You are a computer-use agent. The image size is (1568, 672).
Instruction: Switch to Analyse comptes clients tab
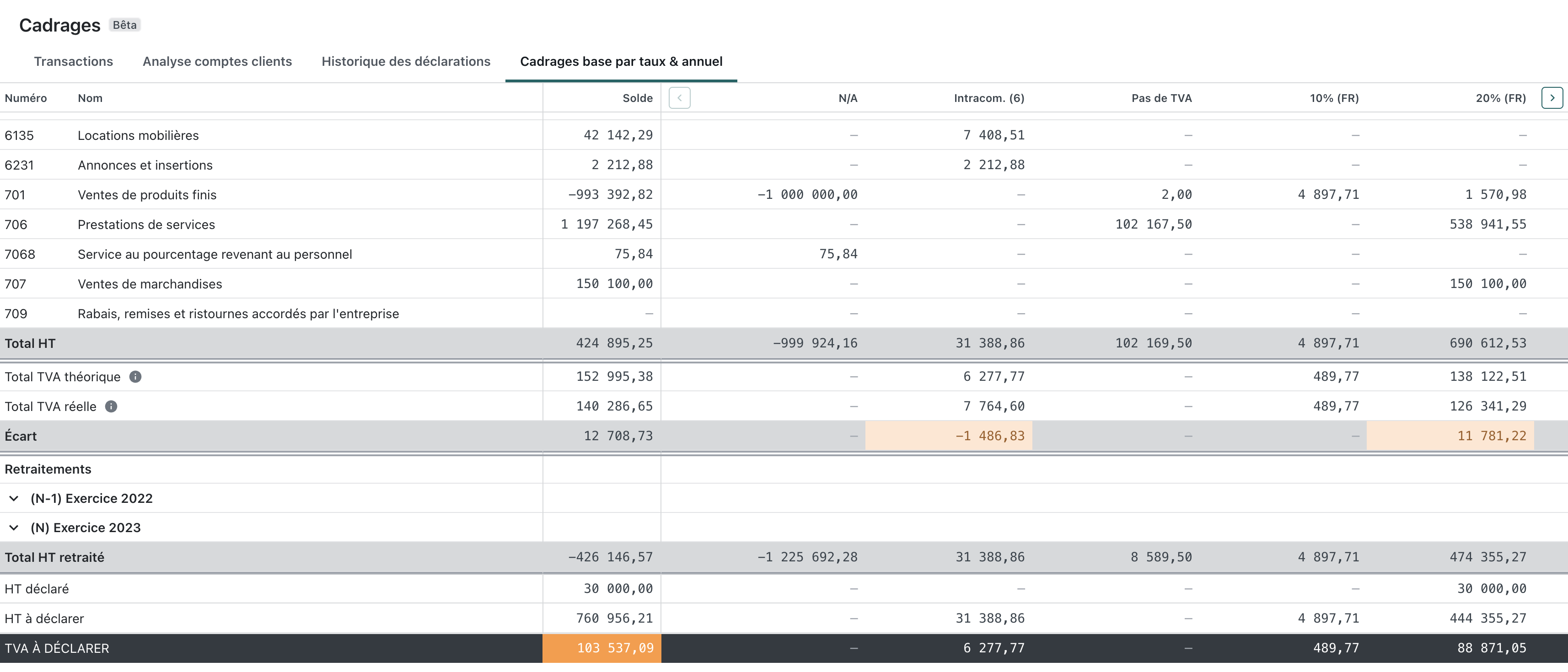(217, 61)
